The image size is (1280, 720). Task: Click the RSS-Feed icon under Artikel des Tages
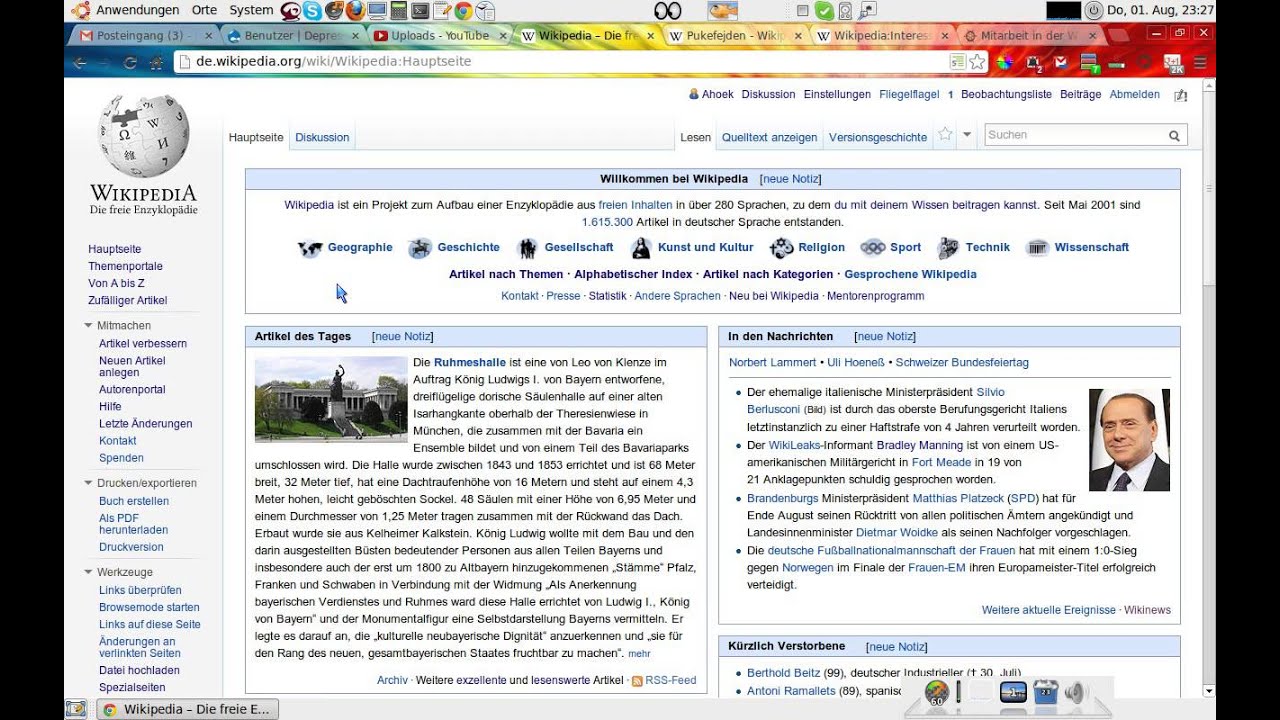637,681
